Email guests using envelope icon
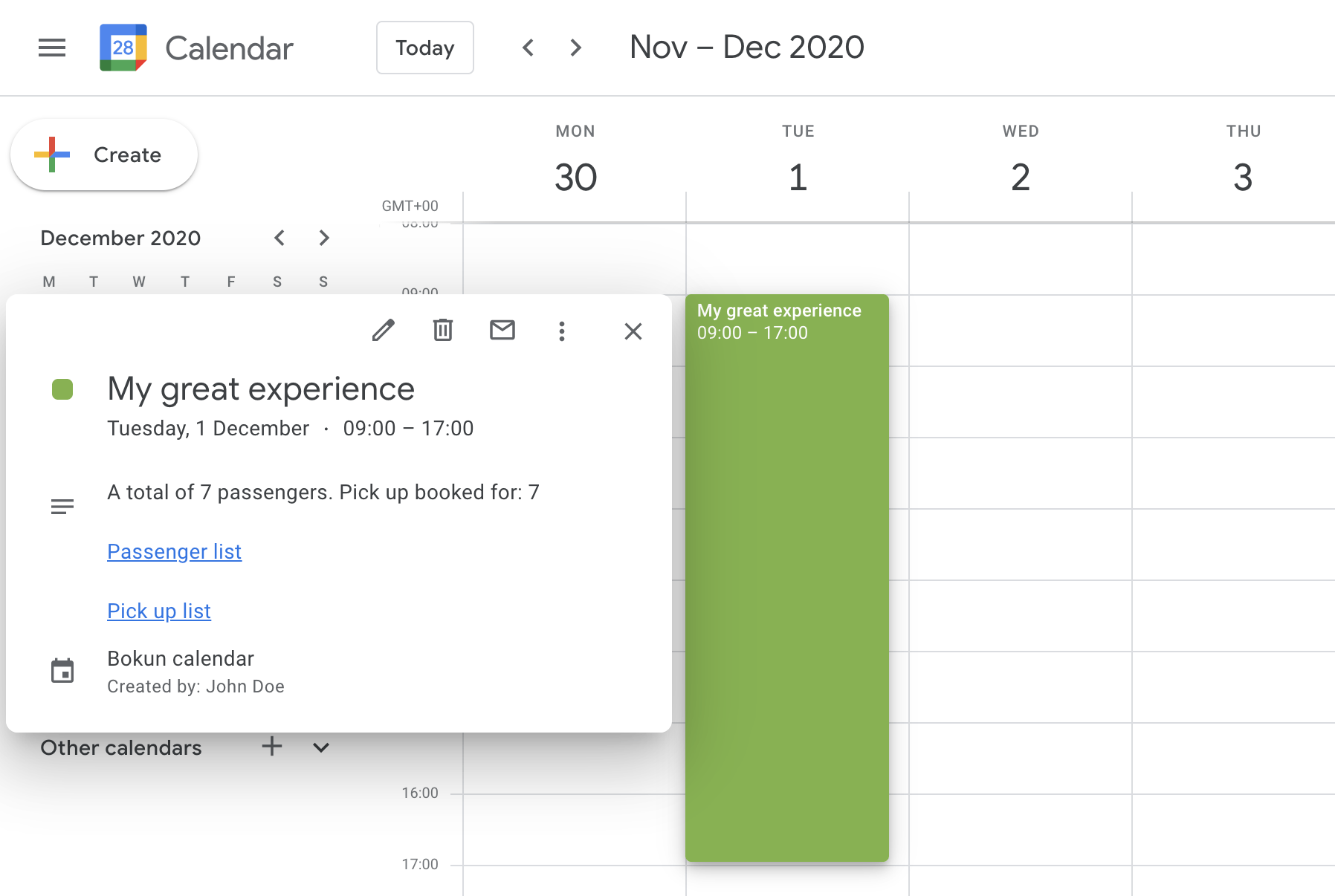1335x896 pixels. pos(502,330)
